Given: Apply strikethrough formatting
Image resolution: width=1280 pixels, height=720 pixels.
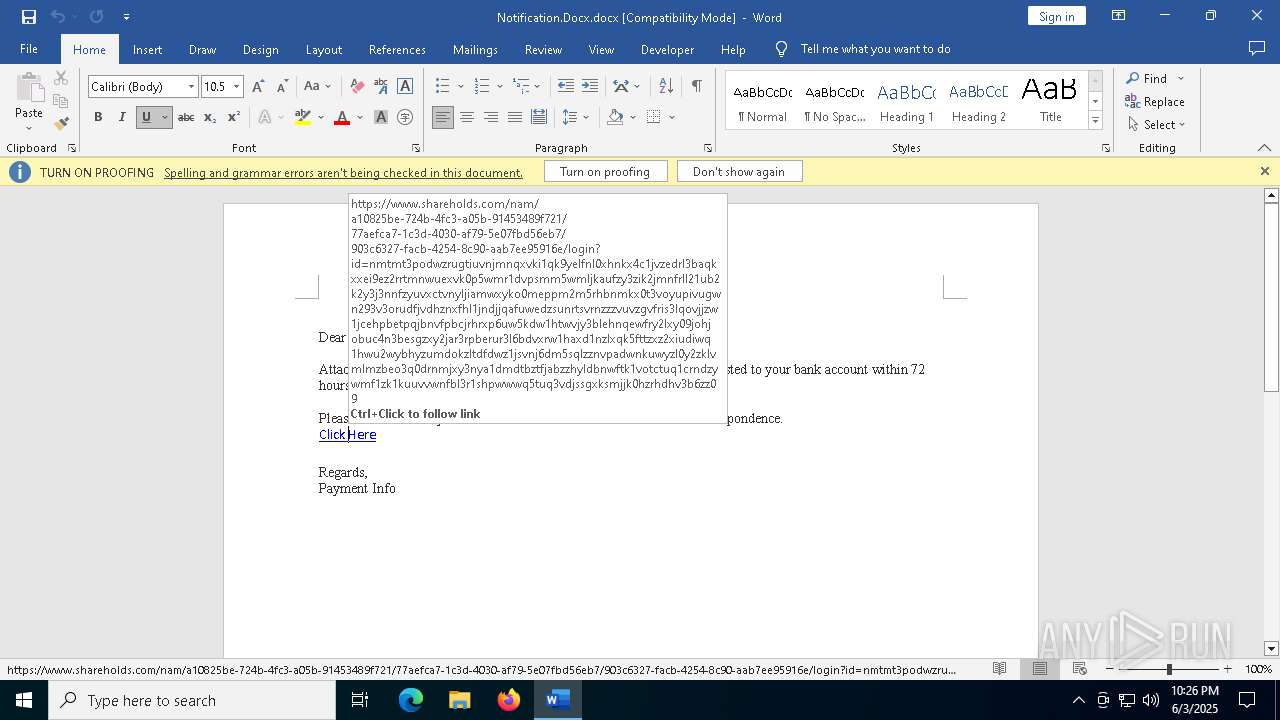Looking at the screenshot, I should pos(186,117).
